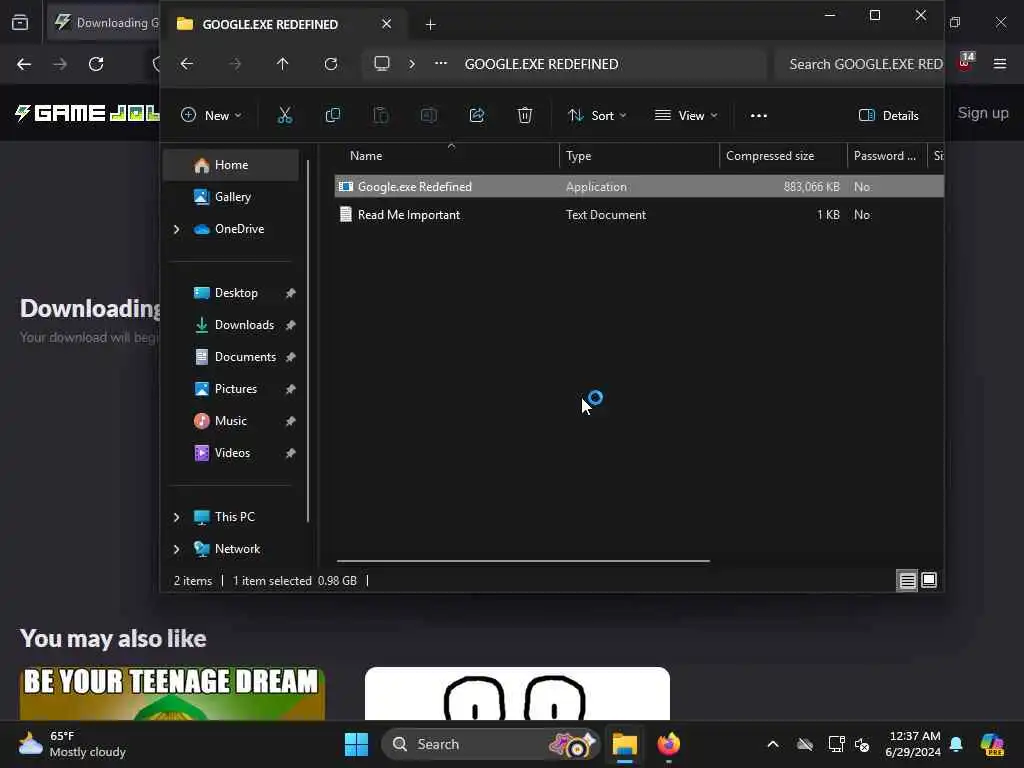1024x768 pixels.
Task: Close the GOOGLE.EXE REDEFINED Explorer tab
Action: point(387,24)
